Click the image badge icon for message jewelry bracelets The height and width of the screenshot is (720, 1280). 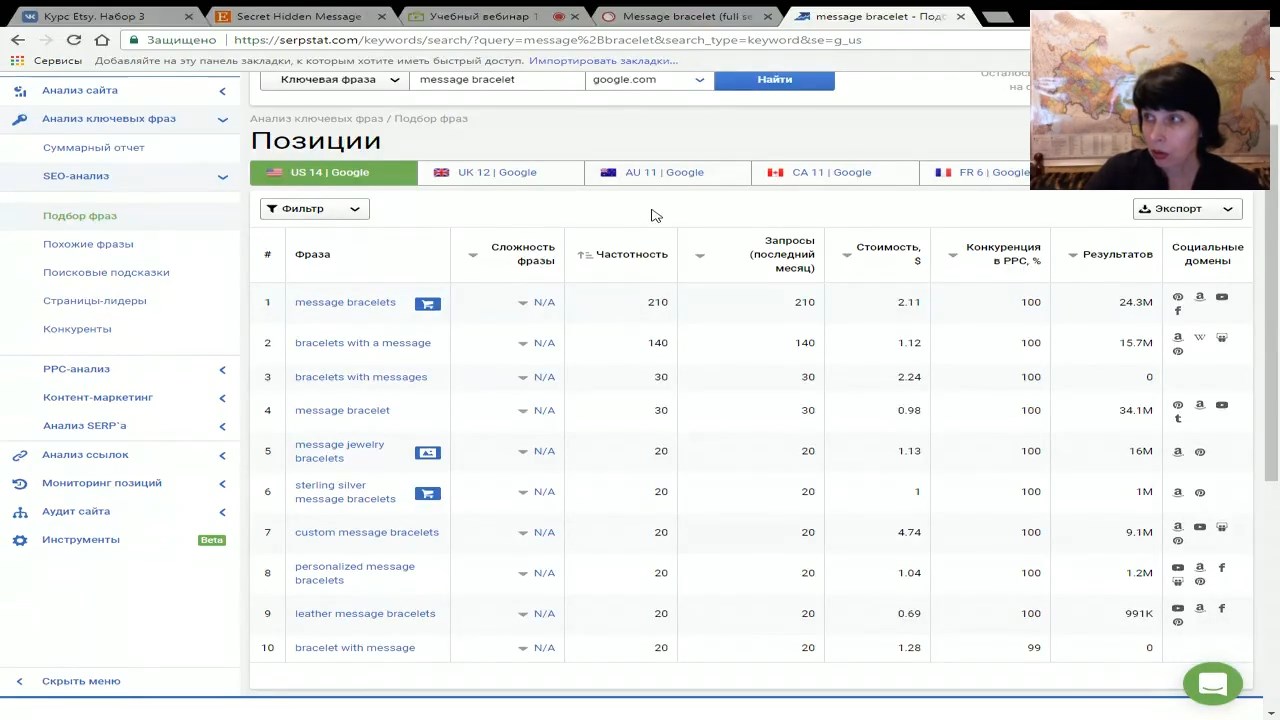[x=427, y=453]
